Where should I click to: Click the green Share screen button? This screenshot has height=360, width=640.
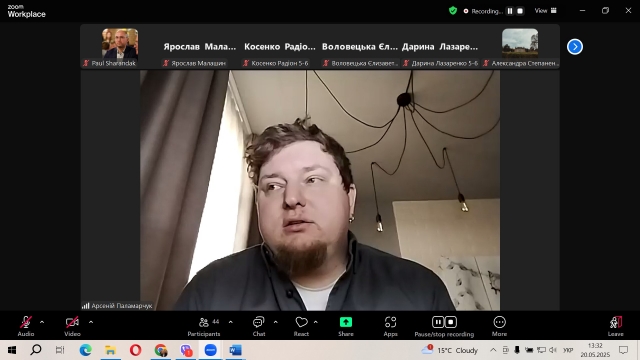pyautogui.click(x=346, y=326)
